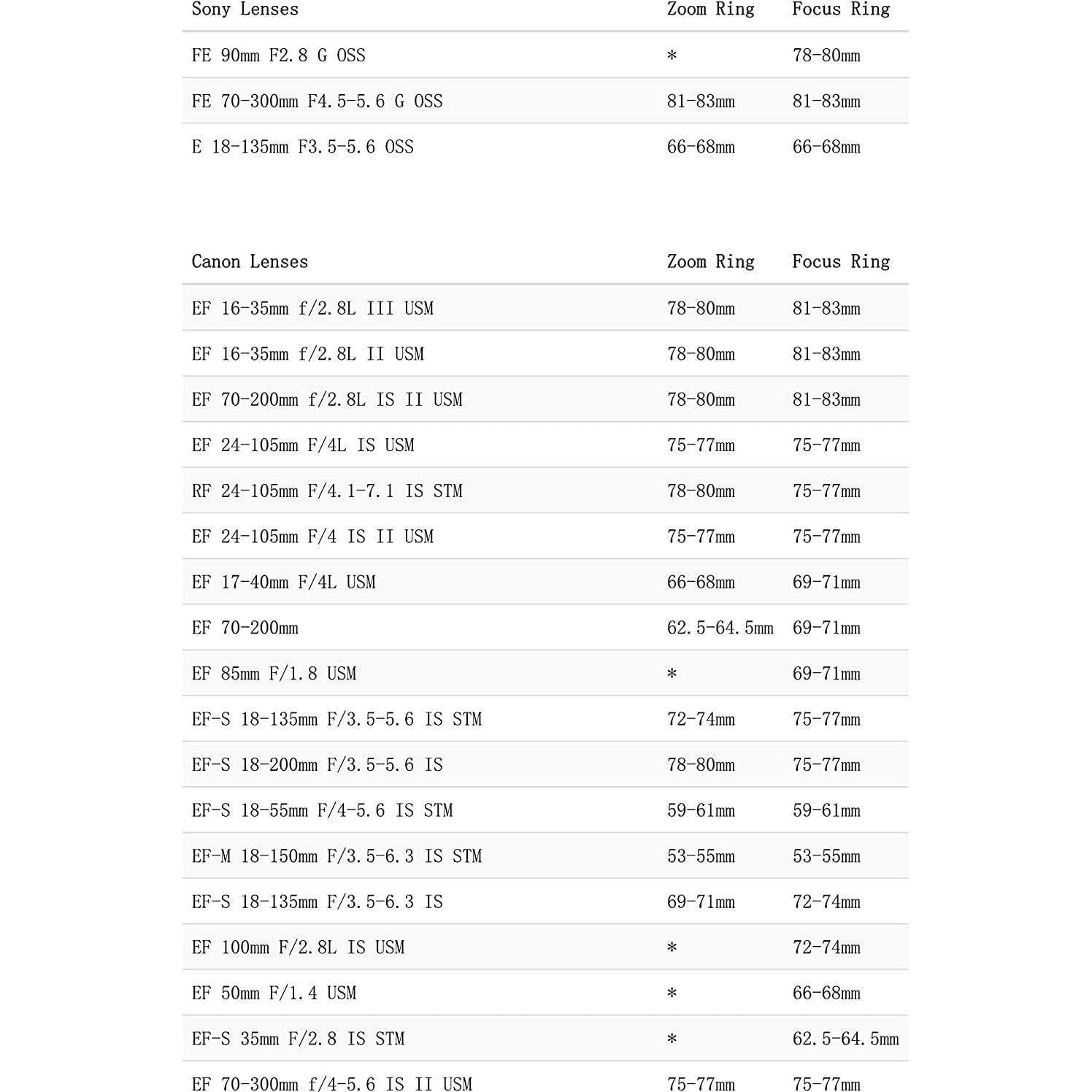Select the EF-S 18-200mm F/3.5-5.6 IS lens name
The height and width of the screenshot is (1092, 1092).
click(317, 765)
